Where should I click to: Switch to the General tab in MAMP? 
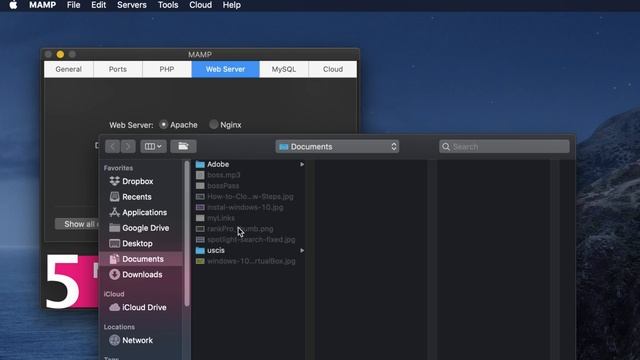(69, 69)
